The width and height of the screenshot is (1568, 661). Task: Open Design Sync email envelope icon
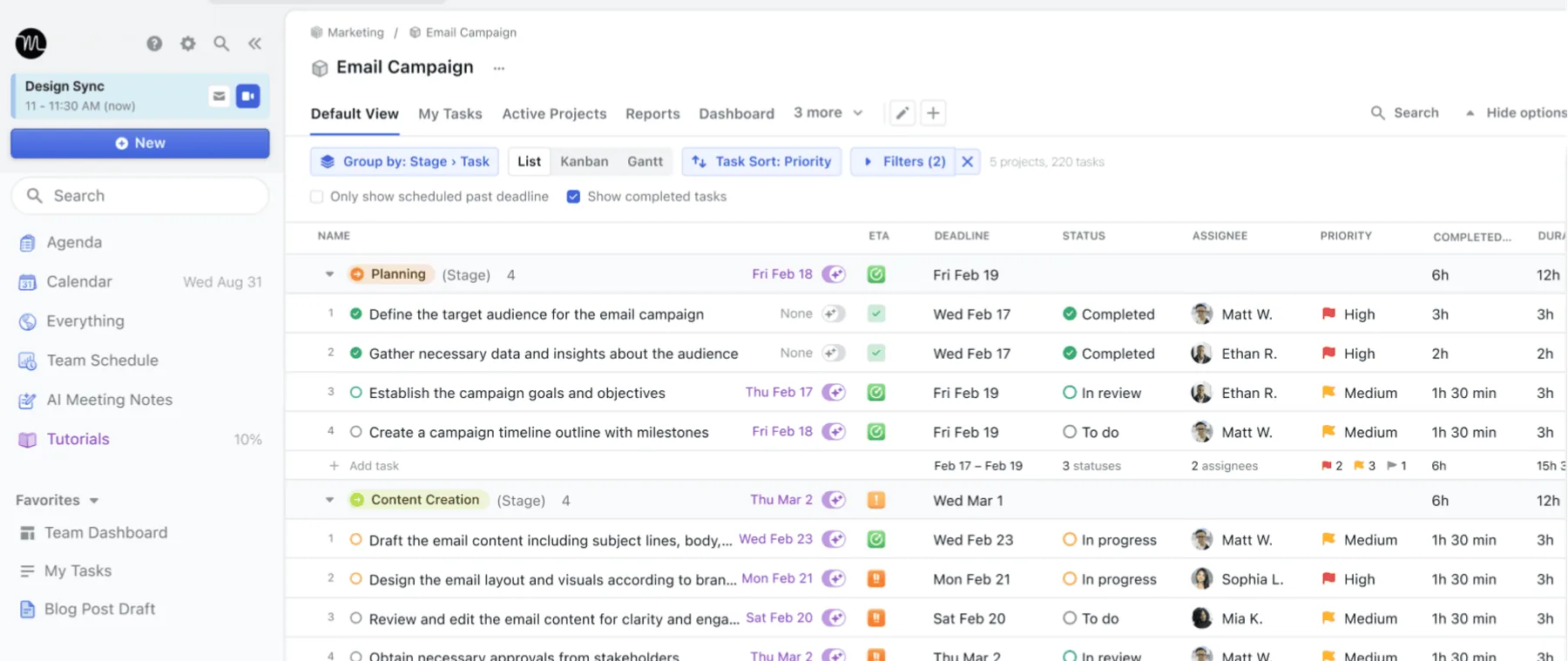[220, 96]
